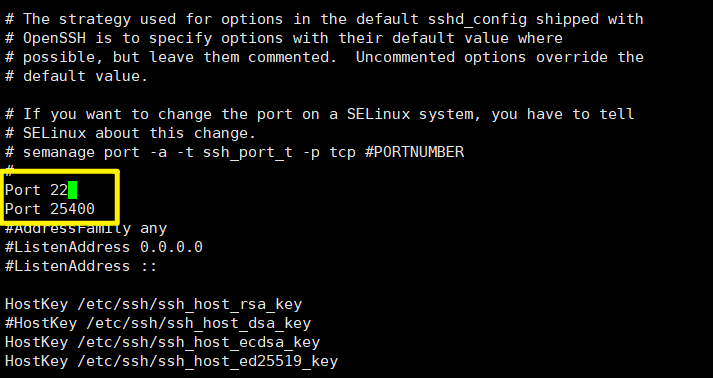The width and height of the screenshot is (713, 378).
Task: Click the 'SELinux about this change' comment line
Action: (x=131, y=133)
